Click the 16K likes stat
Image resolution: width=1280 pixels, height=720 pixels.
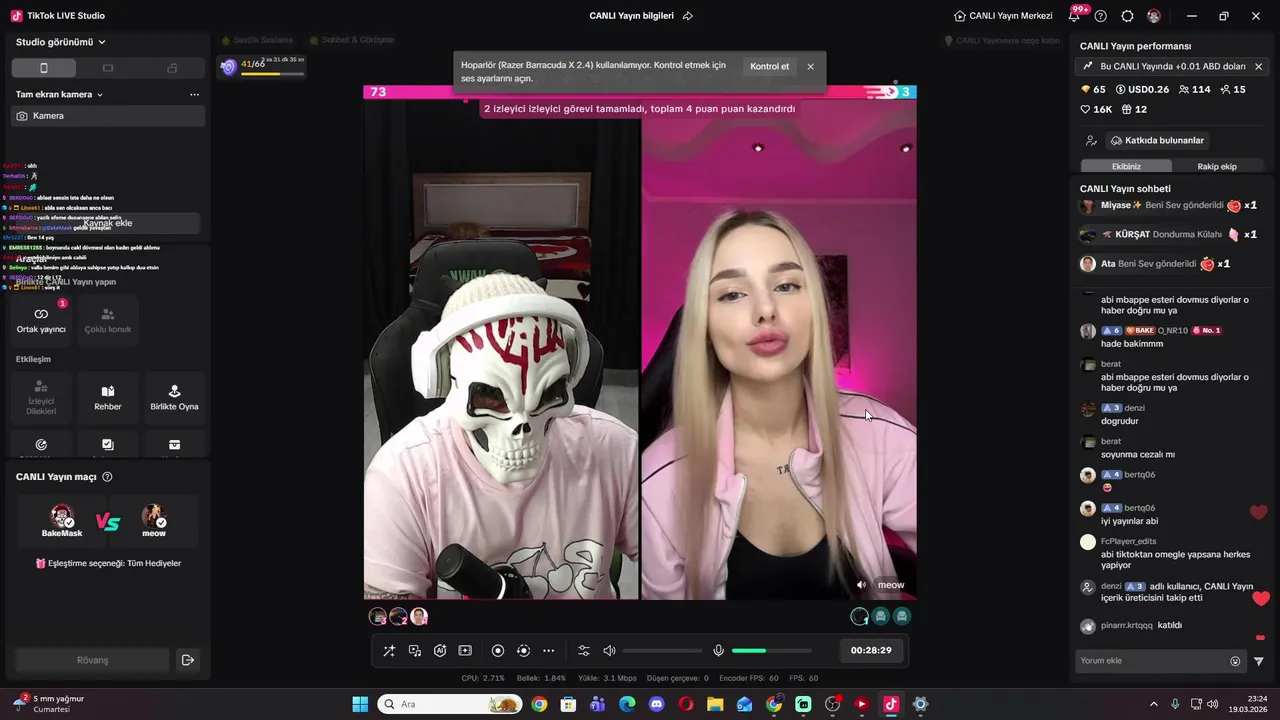coord(1096,109)
